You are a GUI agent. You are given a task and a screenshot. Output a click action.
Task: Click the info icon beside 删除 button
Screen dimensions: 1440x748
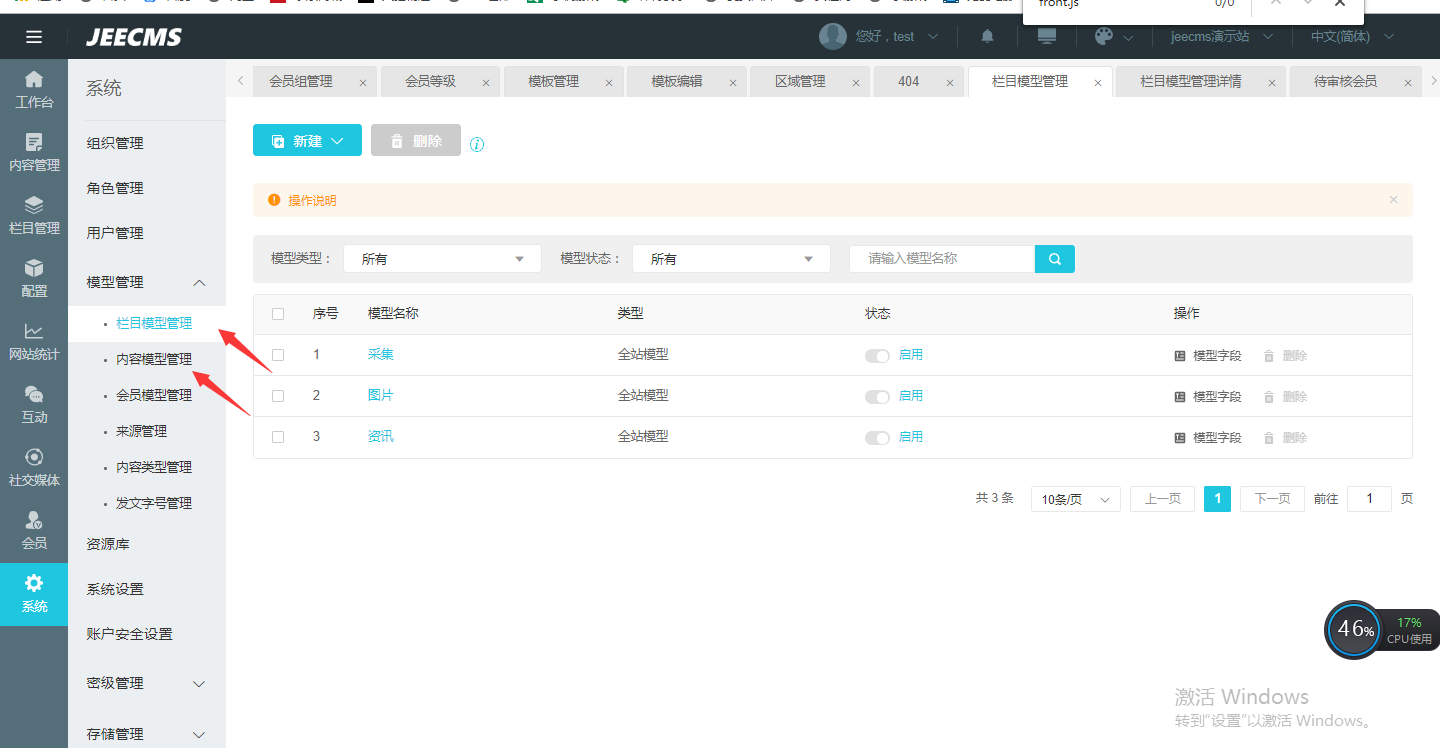pyautogui.click(x=477, y=144)
